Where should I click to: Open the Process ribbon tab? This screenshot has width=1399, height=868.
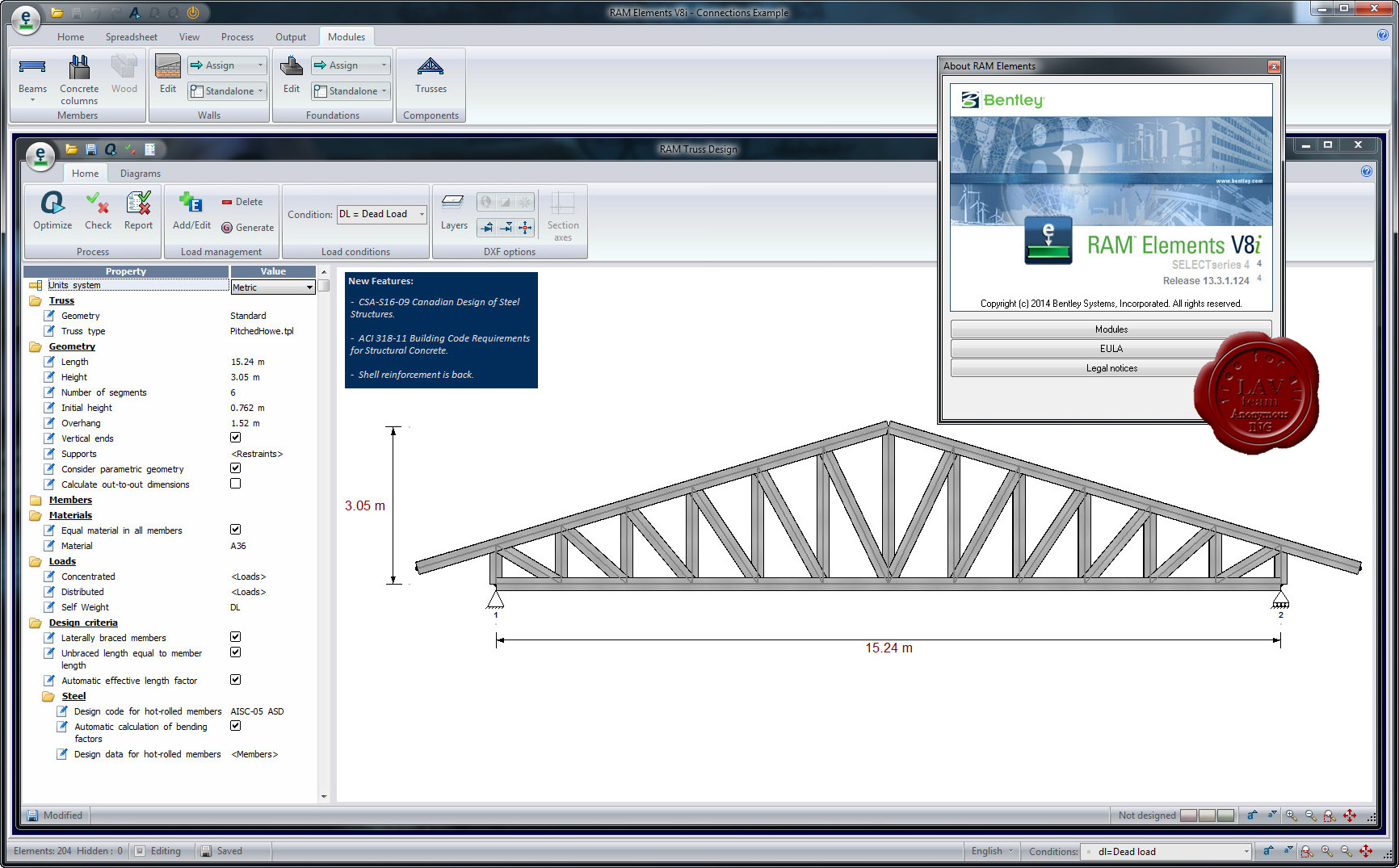click(237, 37)
